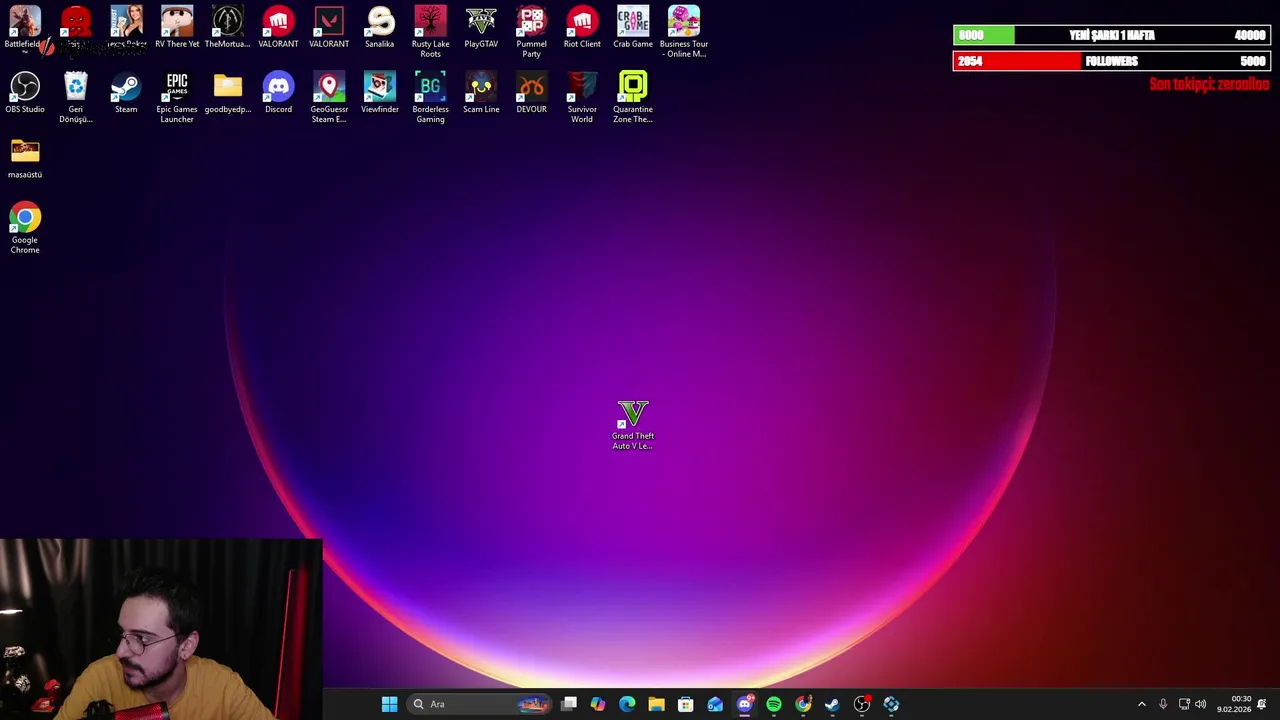Open network settings from the tray
This screenshot has height=720, width=1280.
click(x=1184, y=704)
